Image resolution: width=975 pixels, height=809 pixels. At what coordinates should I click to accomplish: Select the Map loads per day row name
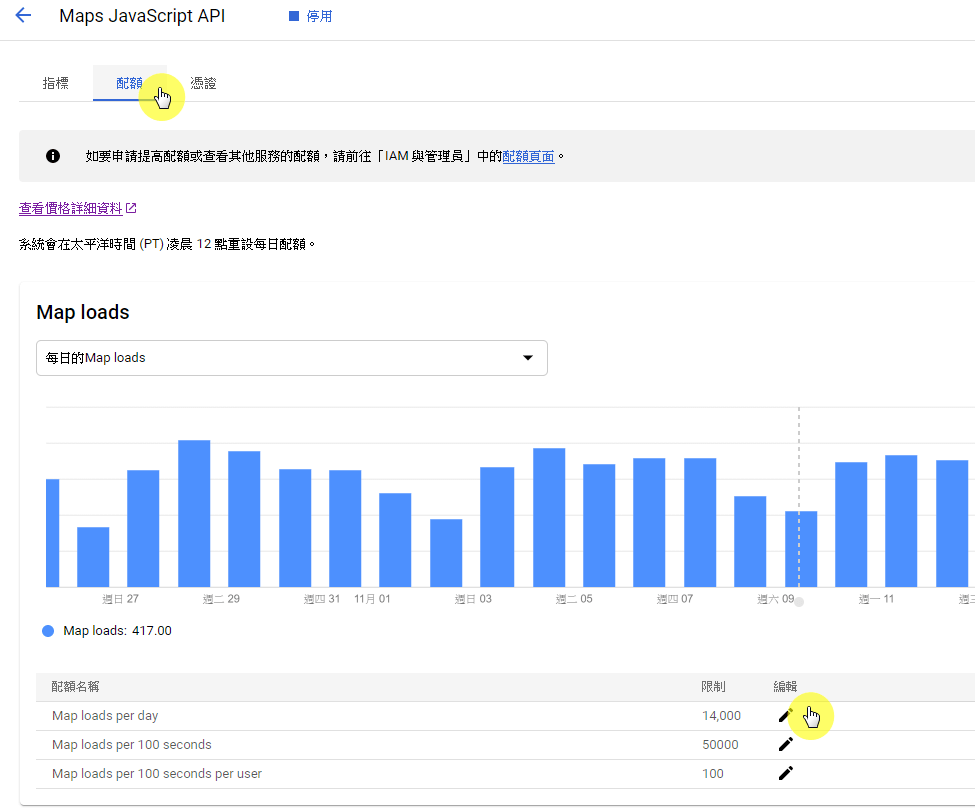(x=105, y=716)
